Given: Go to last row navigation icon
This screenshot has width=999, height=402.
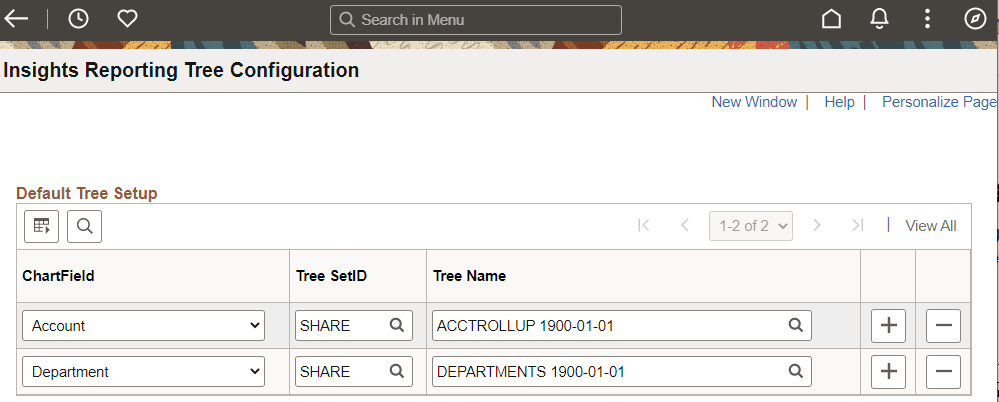Looking at the screenshot, I should pyautogui.click(x=858, y=226).
